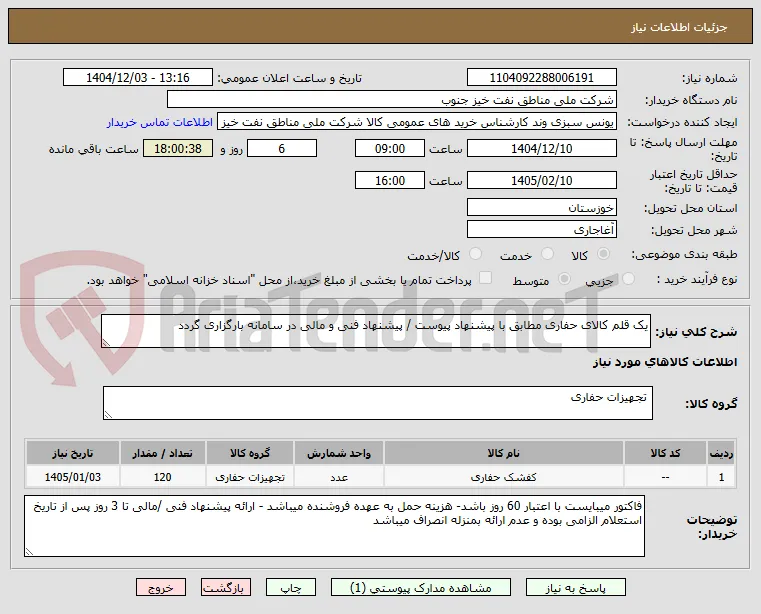The height and width of the screenshot is (614, 761).
Task: Open اطلاعات تماس خریدار link
Action: point(160,123)
